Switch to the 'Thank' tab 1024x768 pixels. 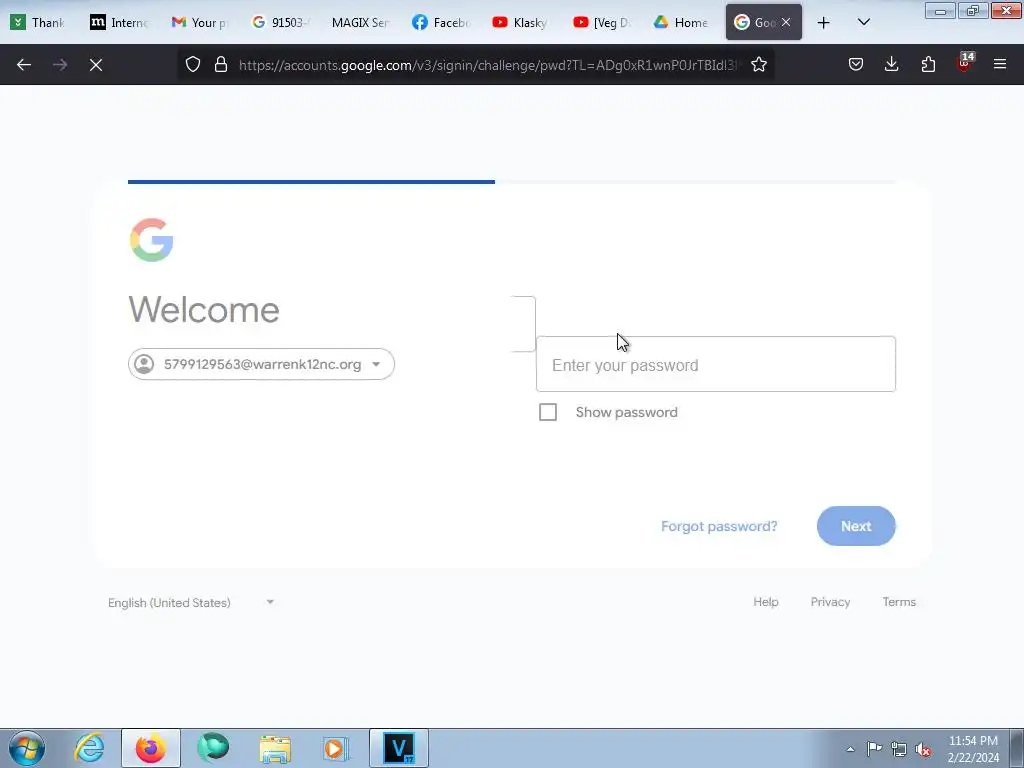click(x=37, y=23)
